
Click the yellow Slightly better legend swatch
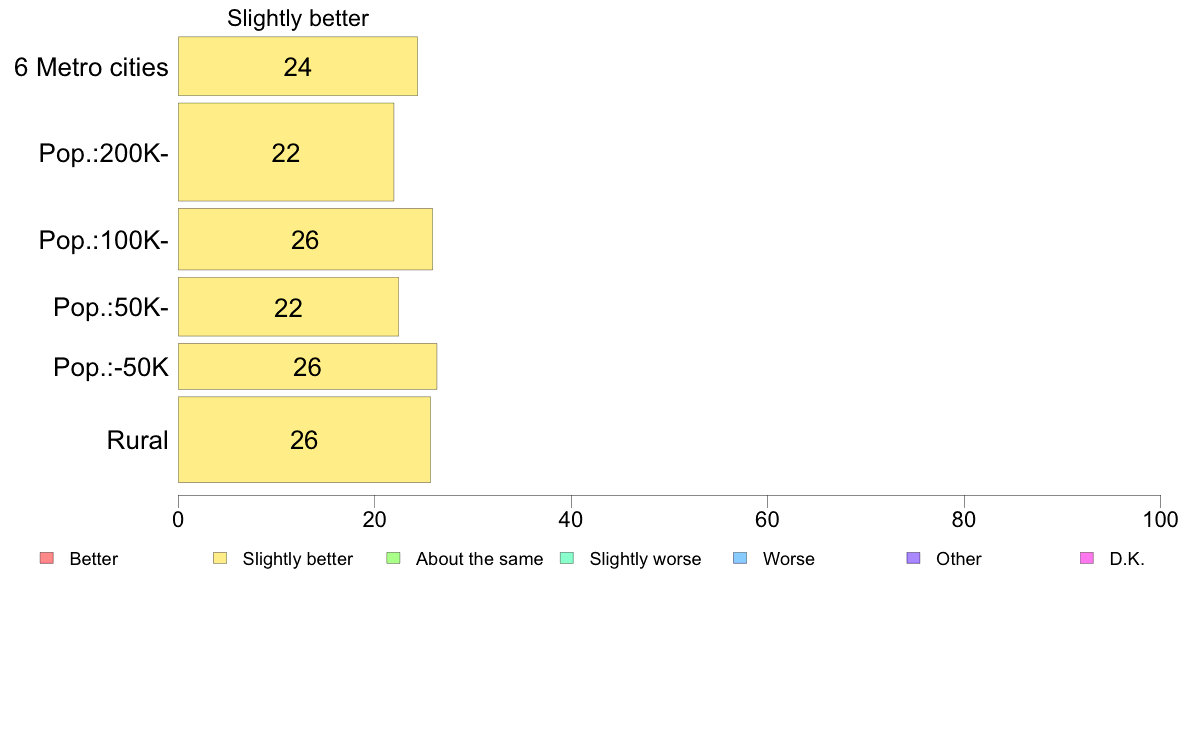(220, 559)
